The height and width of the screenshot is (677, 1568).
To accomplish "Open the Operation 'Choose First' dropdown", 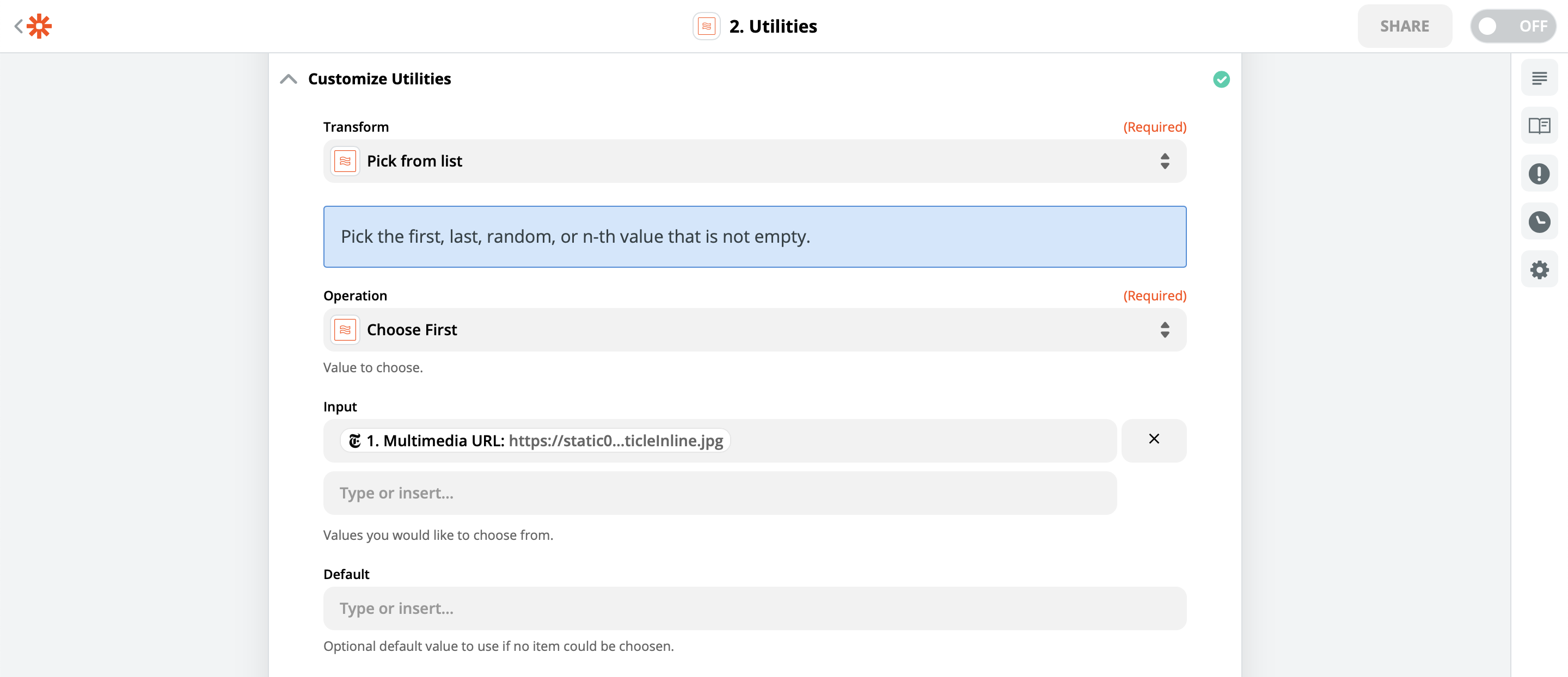I will pos(754,330).
